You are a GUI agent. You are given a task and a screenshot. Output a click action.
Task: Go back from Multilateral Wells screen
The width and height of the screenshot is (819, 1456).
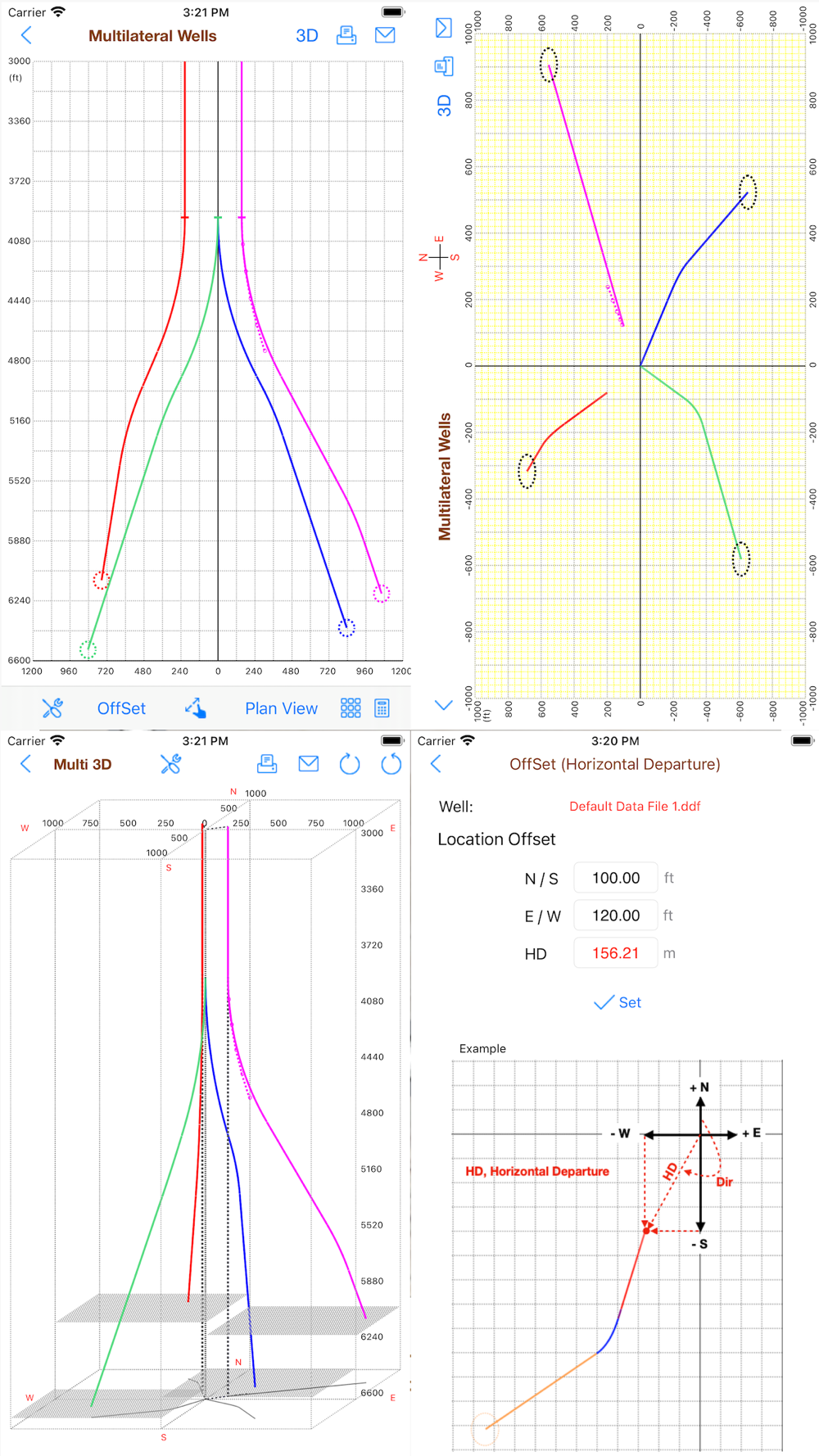point(26,35)
